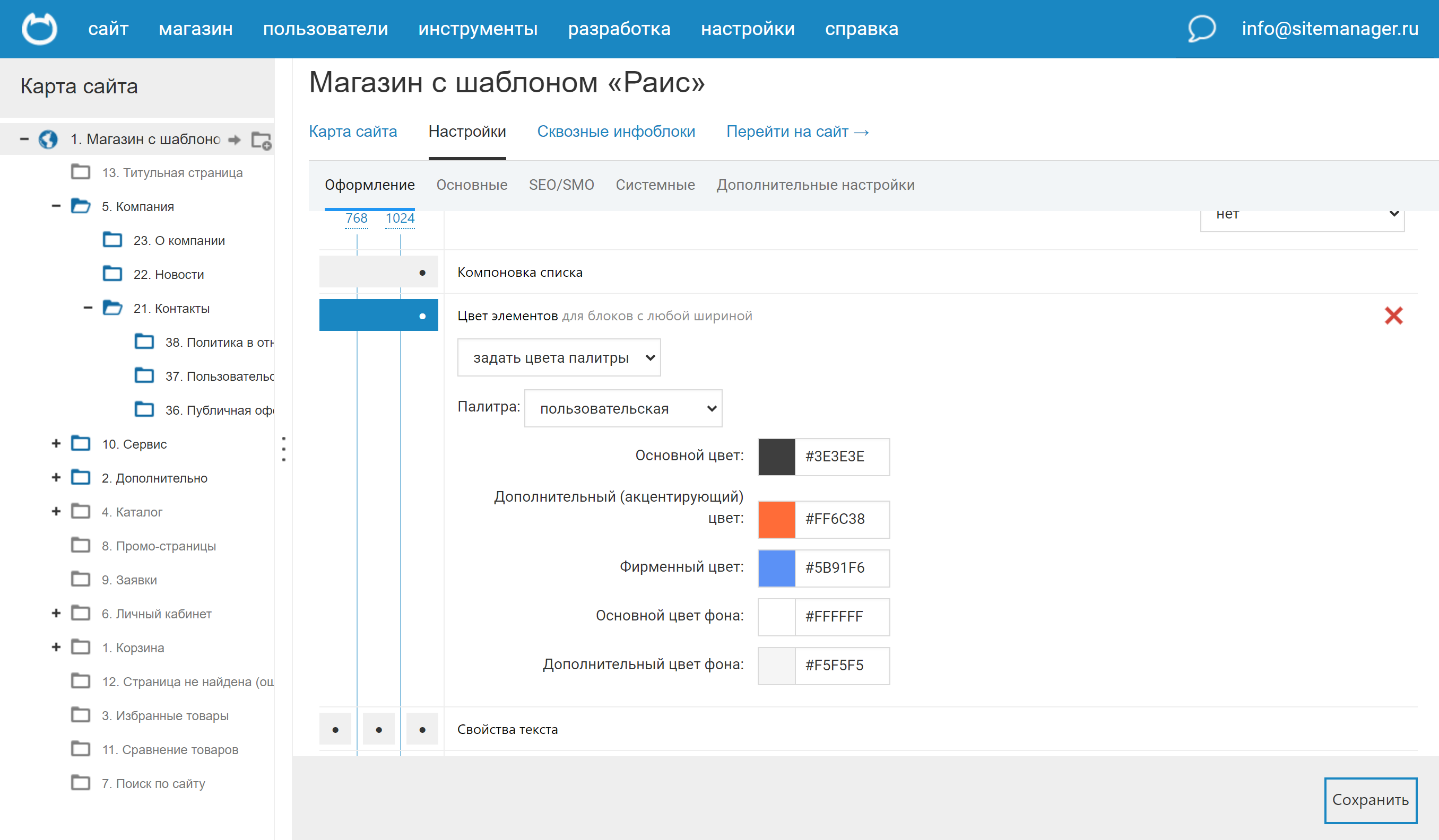The image size is (1439, 840).
Task: Remove Цвет элементов setting with red X
Action: (1393, 316)
